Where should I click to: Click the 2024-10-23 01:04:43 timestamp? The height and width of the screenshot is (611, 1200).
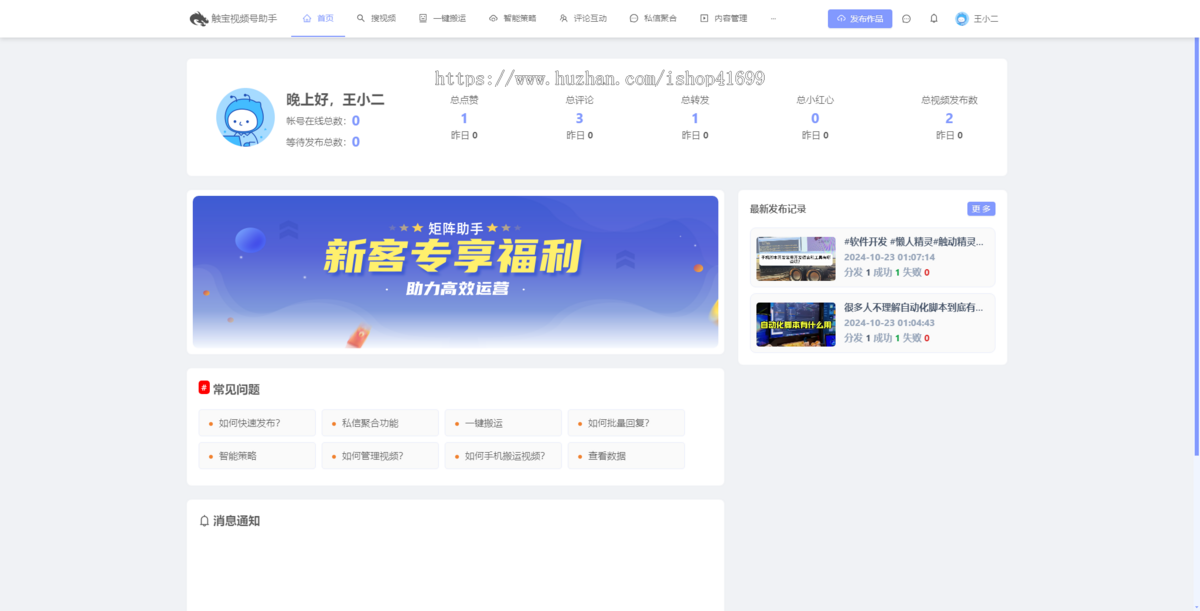(889, 323)
